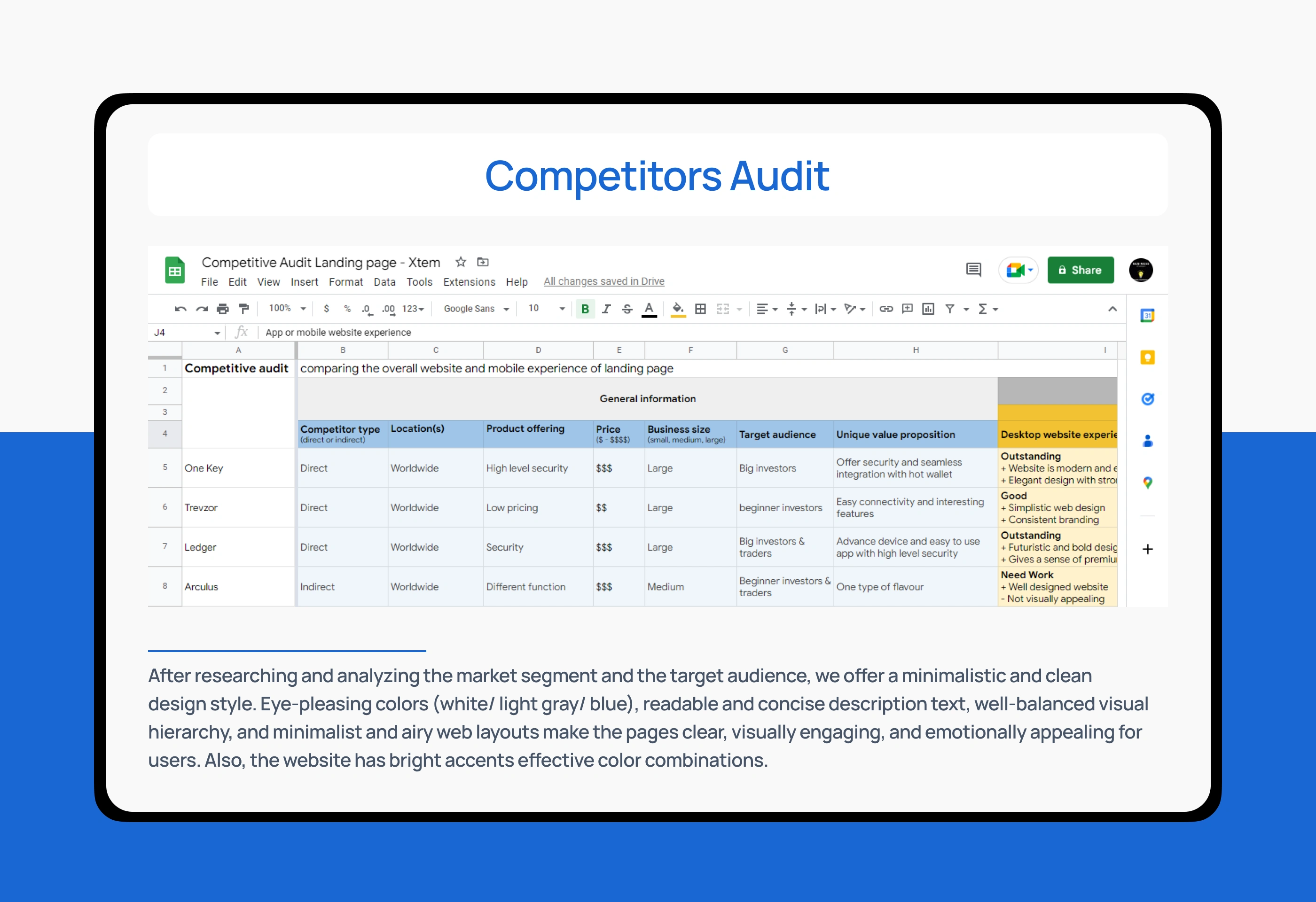Open the Format menu
Image resolution: width=1316 pixels, height=902 pixels.
click(346, 282)
